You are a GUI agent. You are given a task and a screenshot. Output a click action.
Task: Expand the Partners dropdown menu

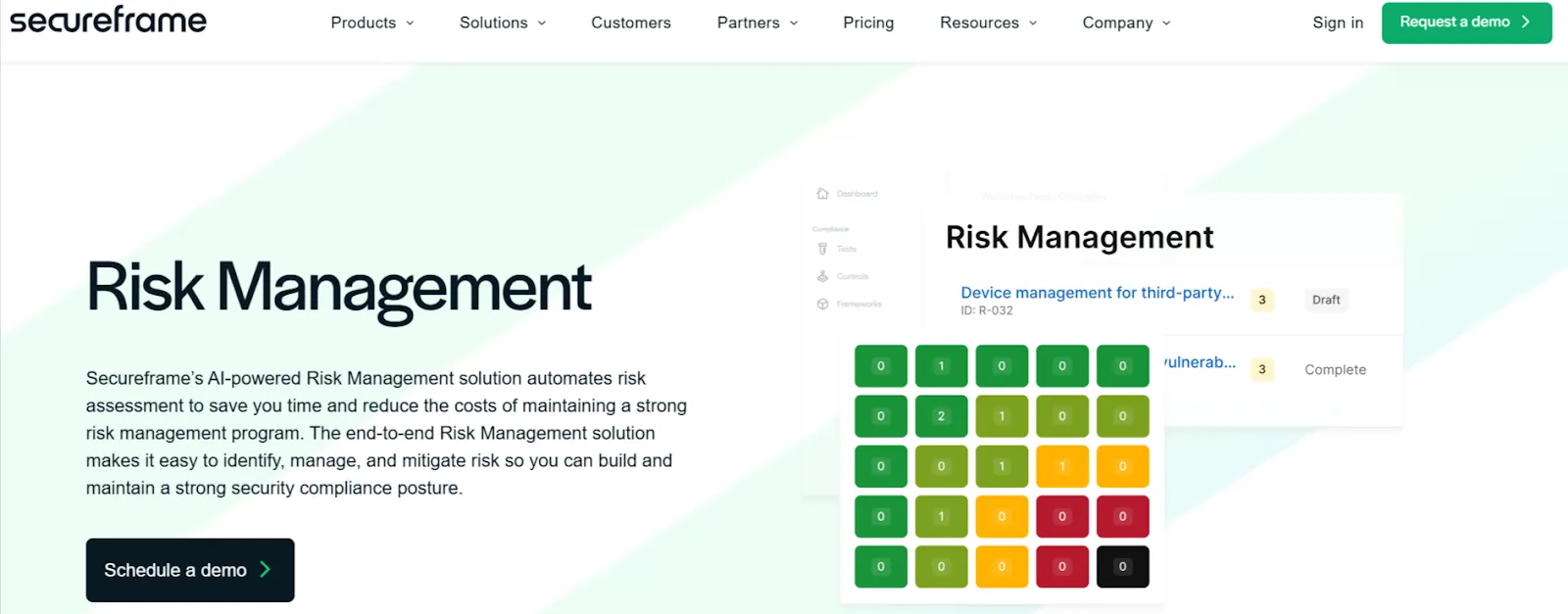[758, 23]
